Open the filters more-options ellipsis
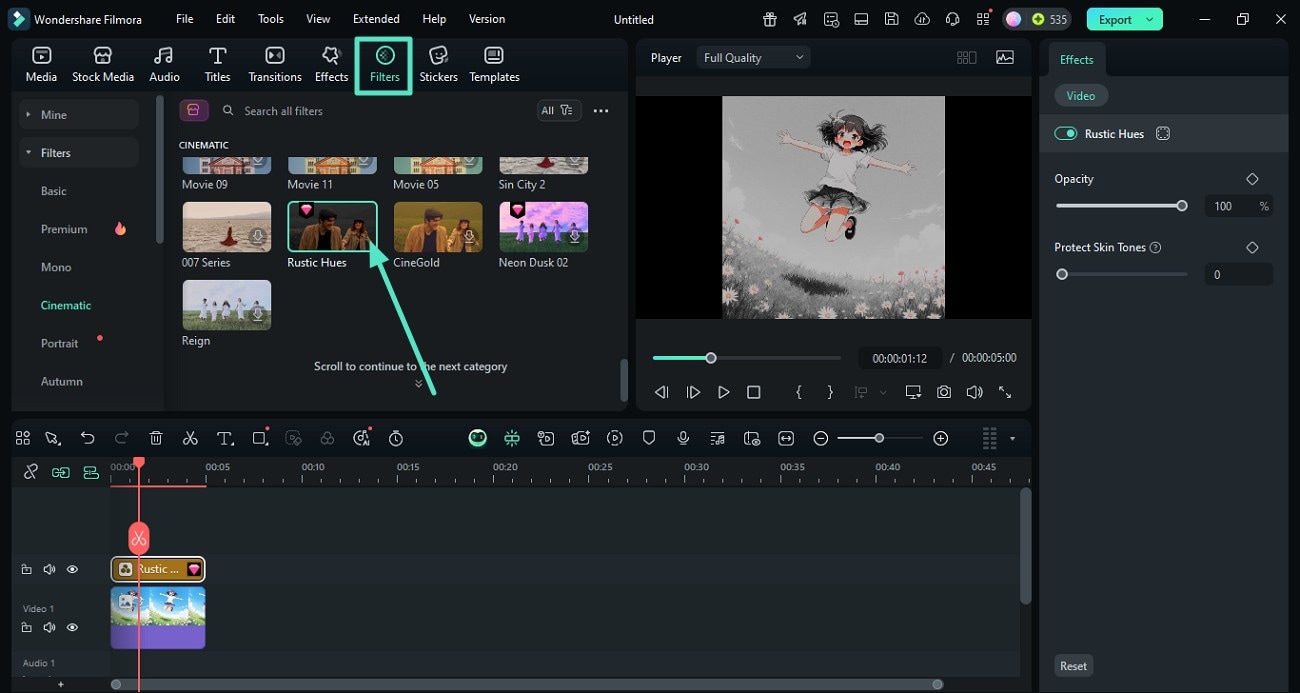 click(601, 111)
